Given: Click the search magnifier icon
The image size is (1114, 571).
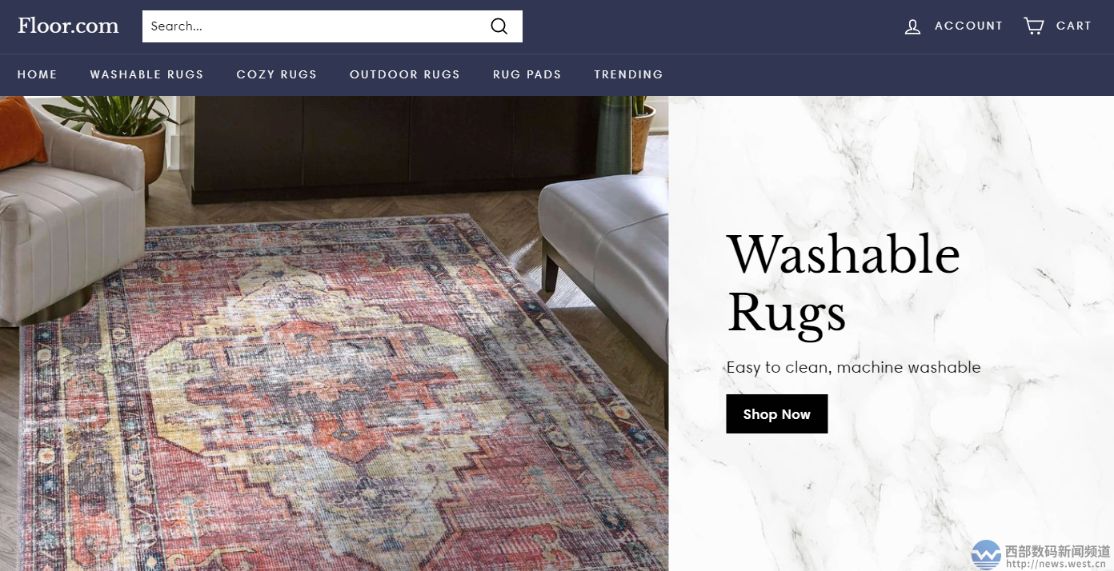Looking at the screenshot, I should [499, 26].
